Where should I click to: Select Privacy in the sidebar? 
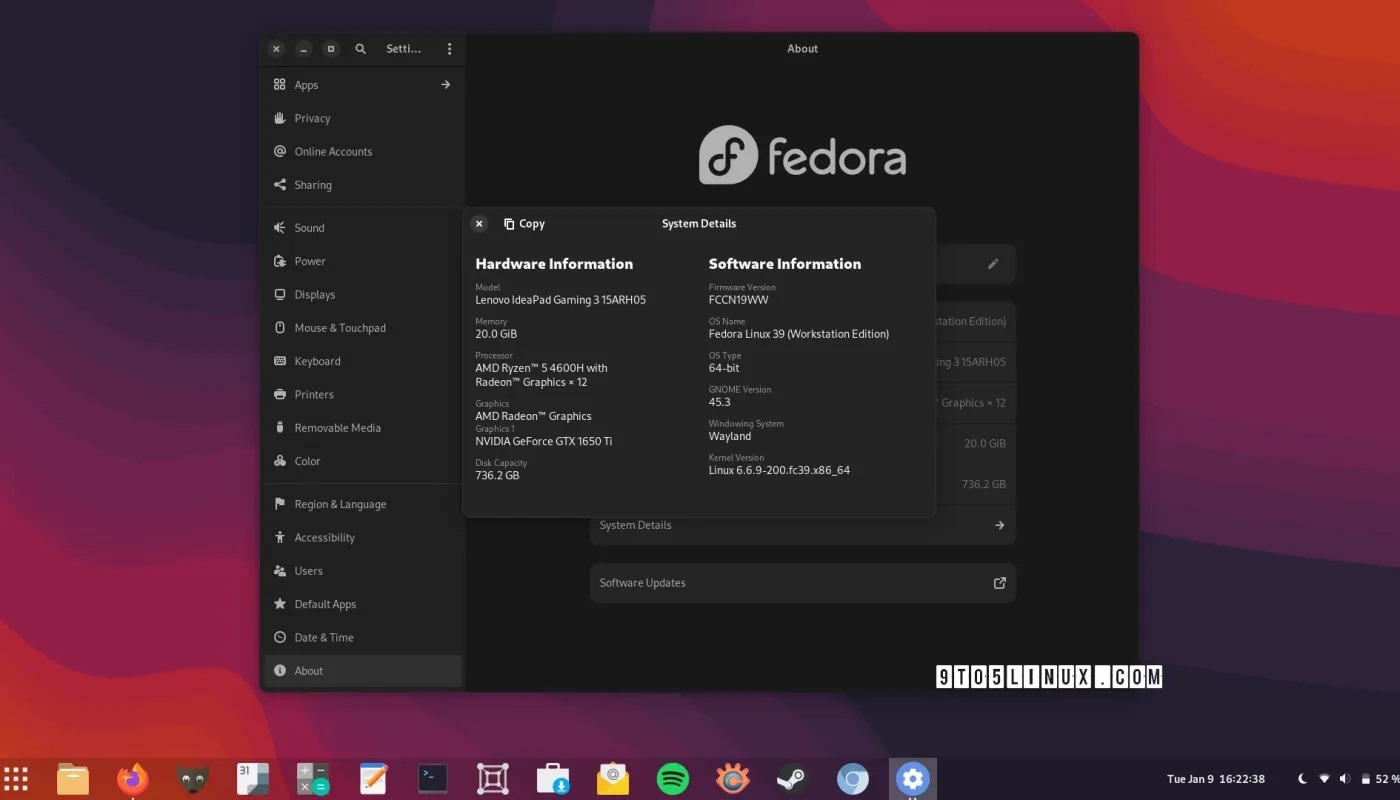pos(312,118)
